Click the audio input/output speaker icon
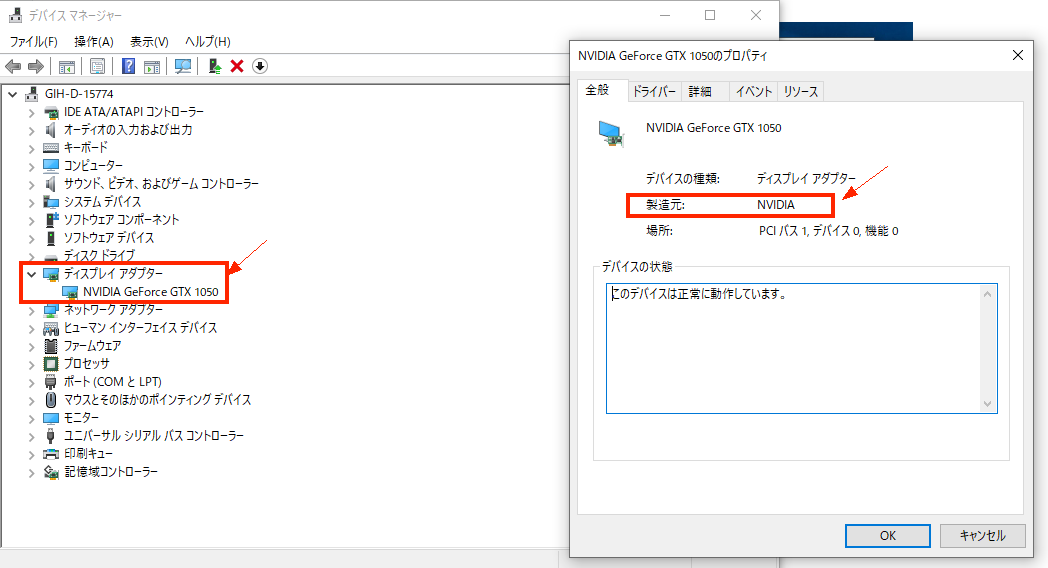The height and width of the screenshot is (568, 1048). [x=51, y=130]
